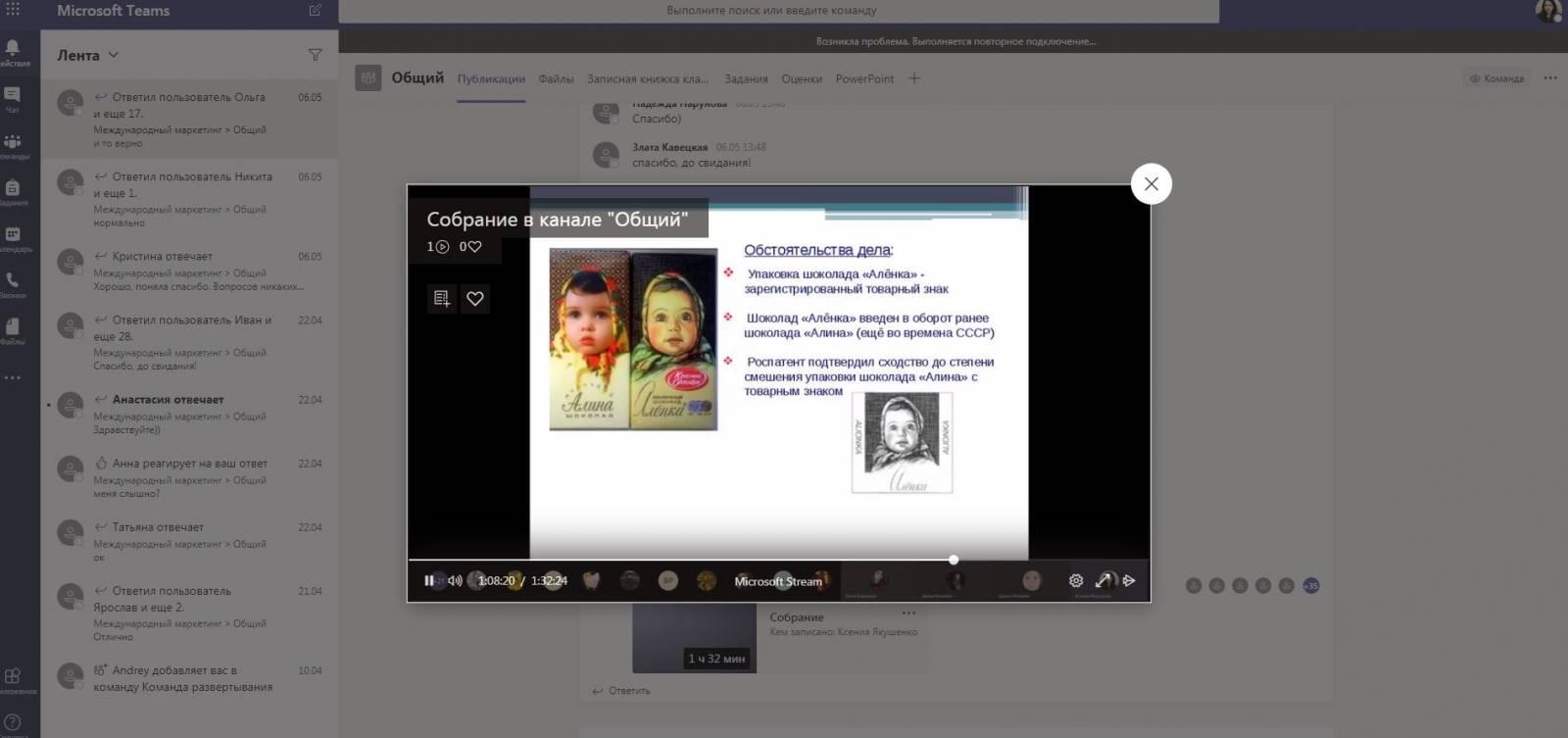Screen dimensions: 1568x738
Task: Open Help icon at rail bottom
Action: click(x=13, y=723)
